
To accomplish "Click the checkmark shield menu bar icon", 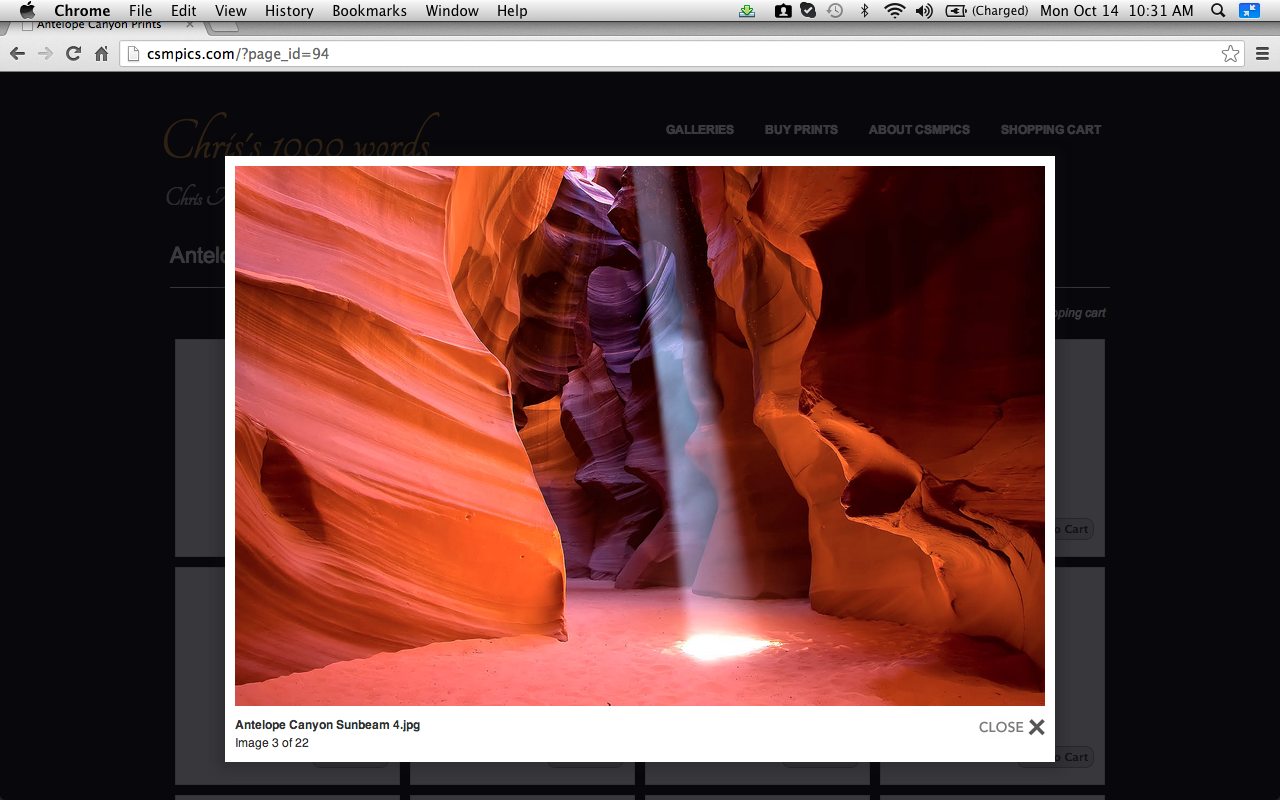I will [808, 10].
